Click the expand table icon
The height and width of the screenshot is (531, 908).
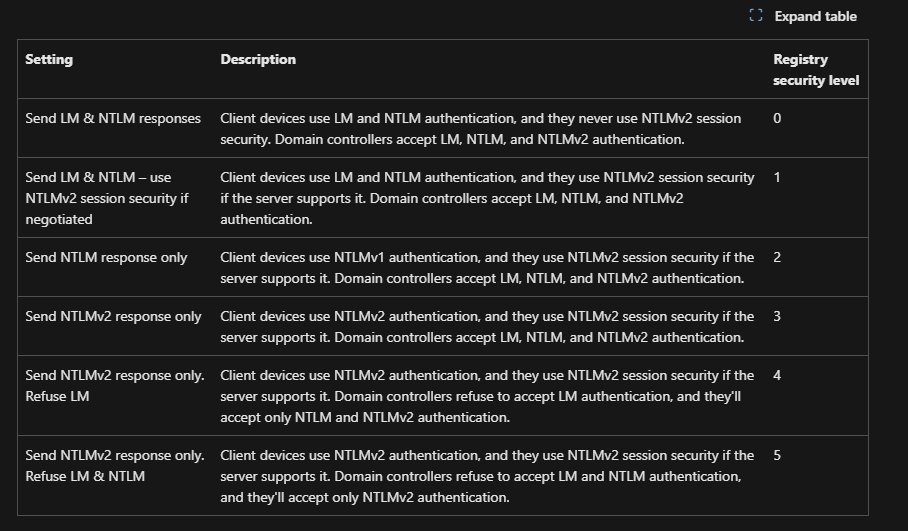point(756,16)
